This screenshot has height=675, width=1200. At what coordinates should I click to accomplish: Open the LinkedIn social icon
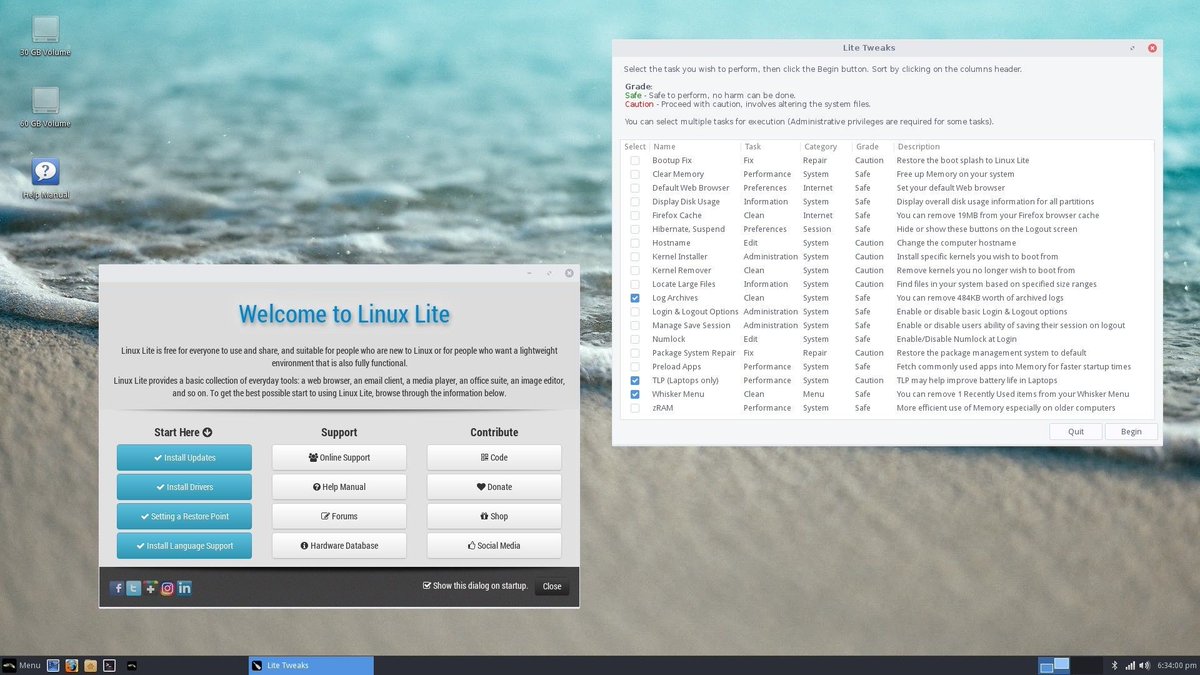tap(184, 588)
